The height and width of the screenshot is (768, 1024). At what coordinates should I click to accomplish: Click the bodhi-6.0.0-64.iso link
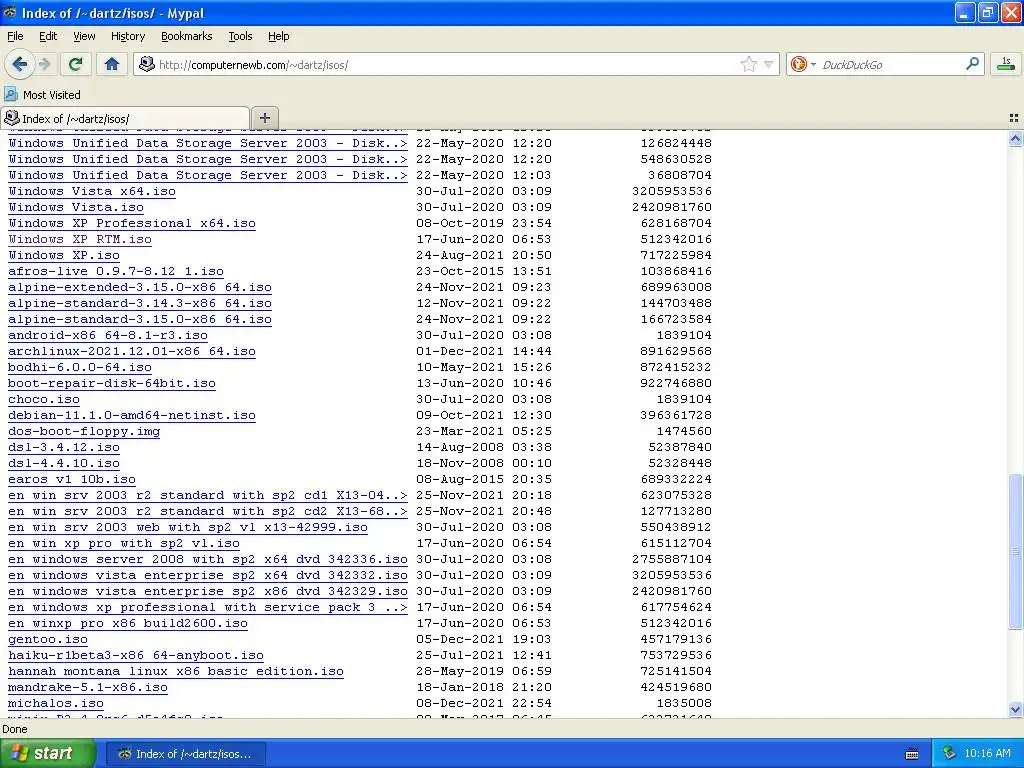80,367
